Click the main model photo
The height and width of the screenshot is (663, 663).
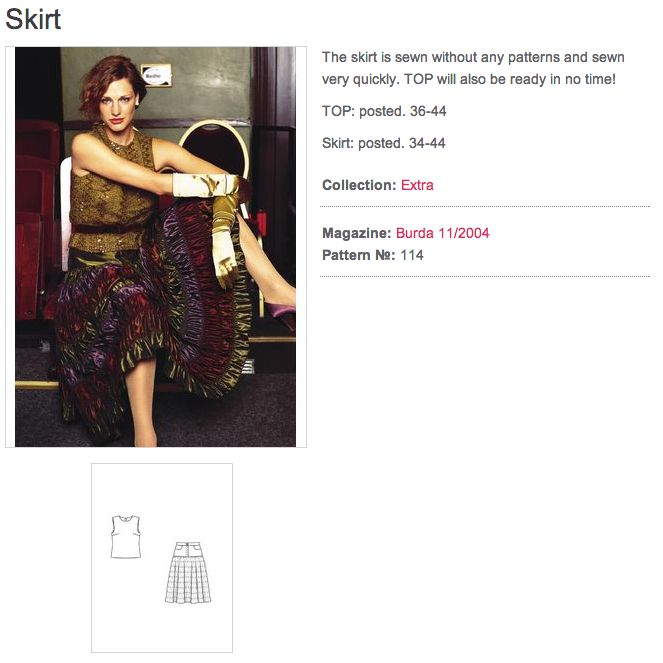pos(156,246)
